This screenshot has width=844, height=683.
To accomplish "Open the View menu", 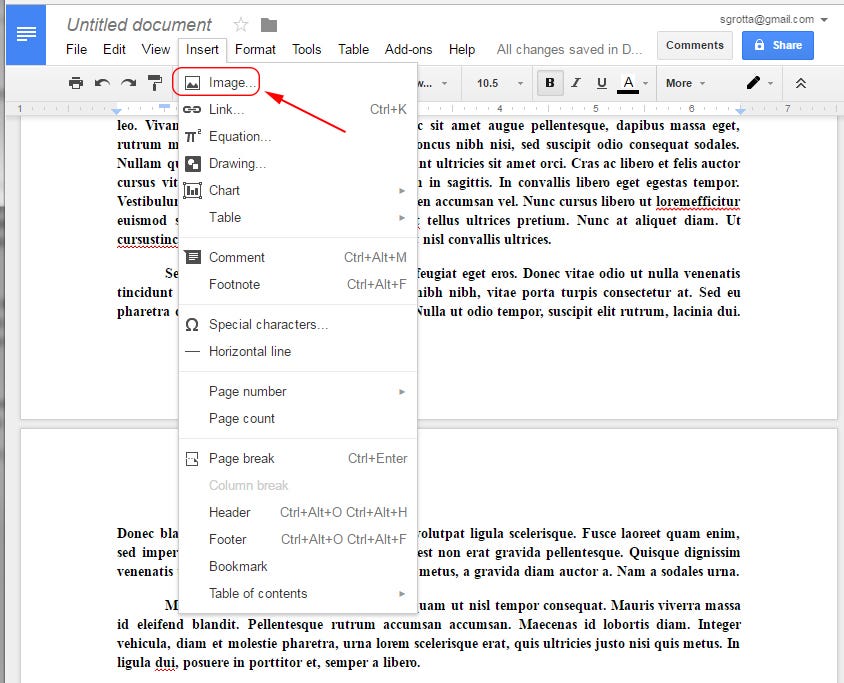I will [x=156, y=50].
